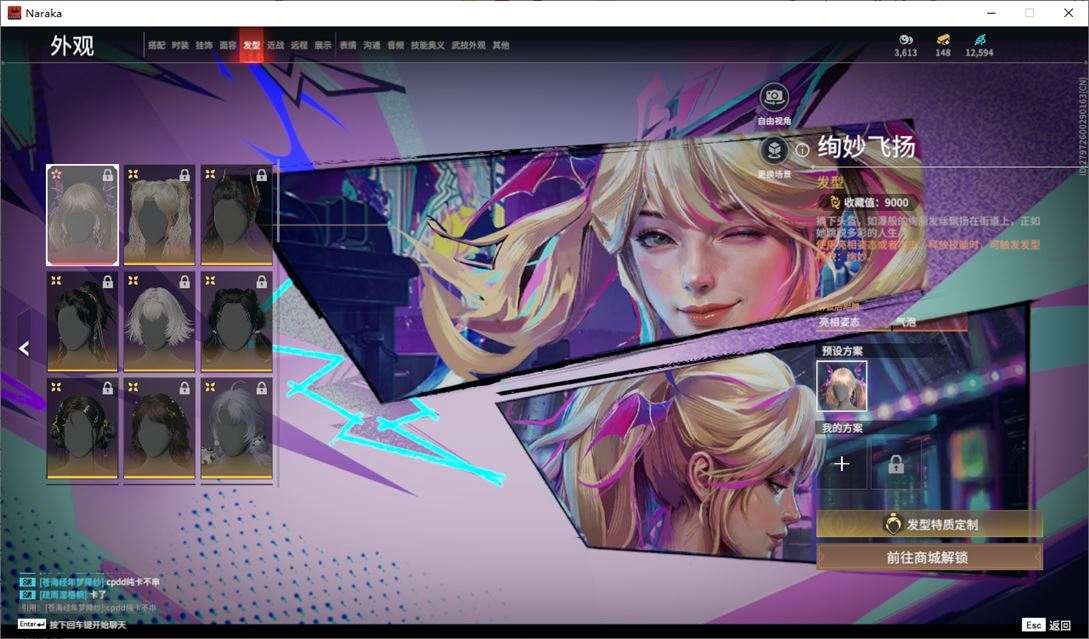This screenshot has width=1089, height=639.
Task: Open the 搭配 tab
Action: click(156, 45)
